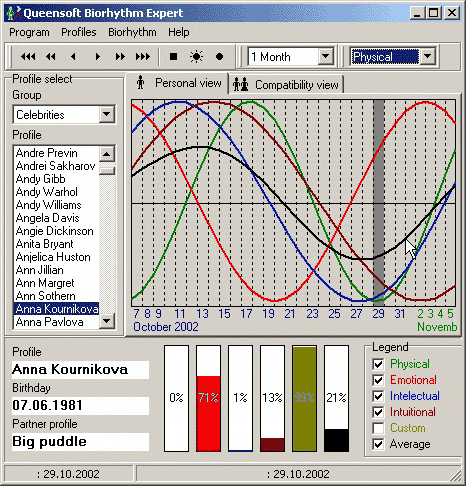Click the highlighted day 29 chart marker
466x486 pixels.
tap(378, 203)
